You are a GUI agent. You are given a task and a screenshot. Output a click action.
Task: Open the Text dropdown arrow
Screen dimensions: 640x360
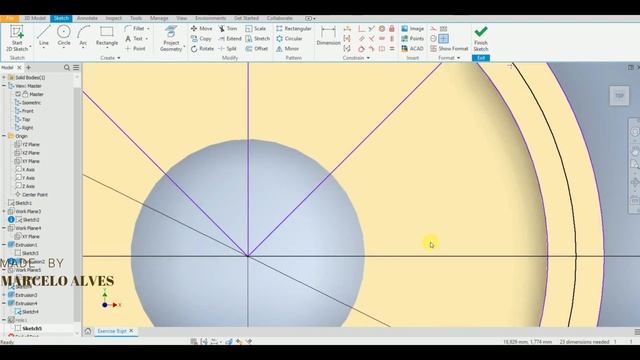pyautogui.click(x=147, y=38)
